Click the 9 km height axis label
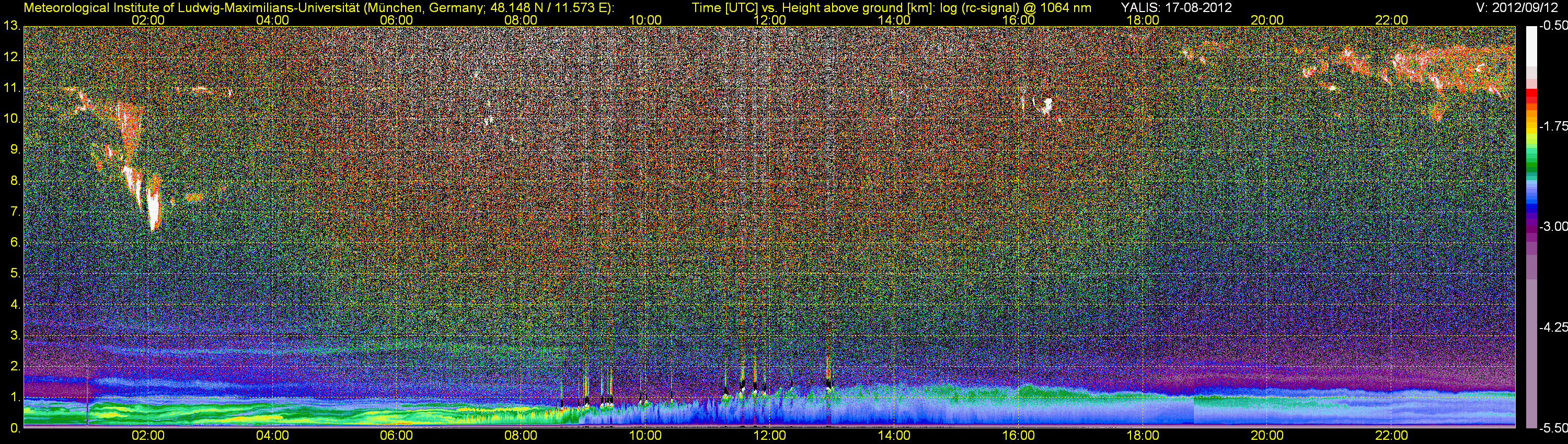The height and width of the screenshot is (444, 1568). (x=15, y=150)
